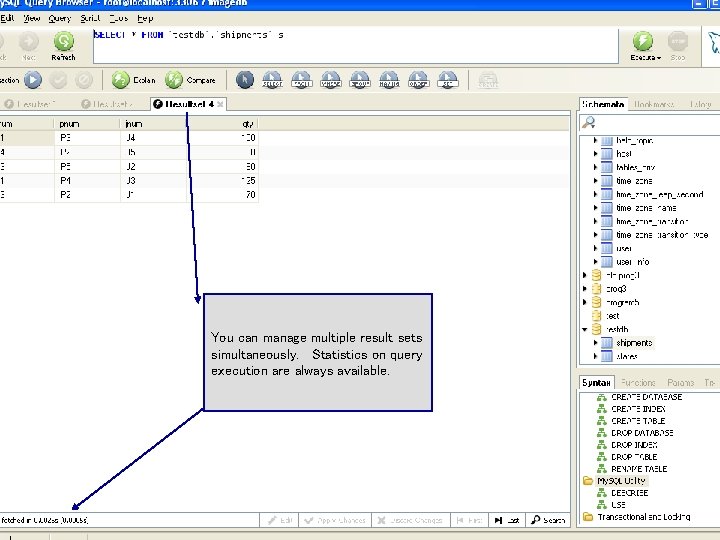Select the SELECT clause builder tool
Image resolution: width=720 pixels, height=540 pixels.
click(272, 80)
